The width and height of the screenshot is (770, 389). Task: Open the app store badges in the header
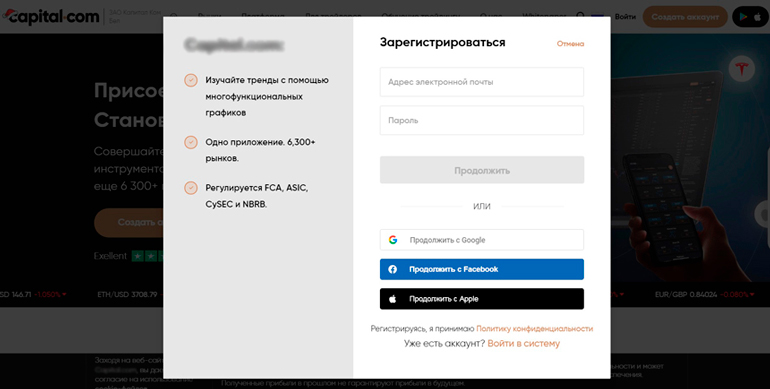click(750, 17)
